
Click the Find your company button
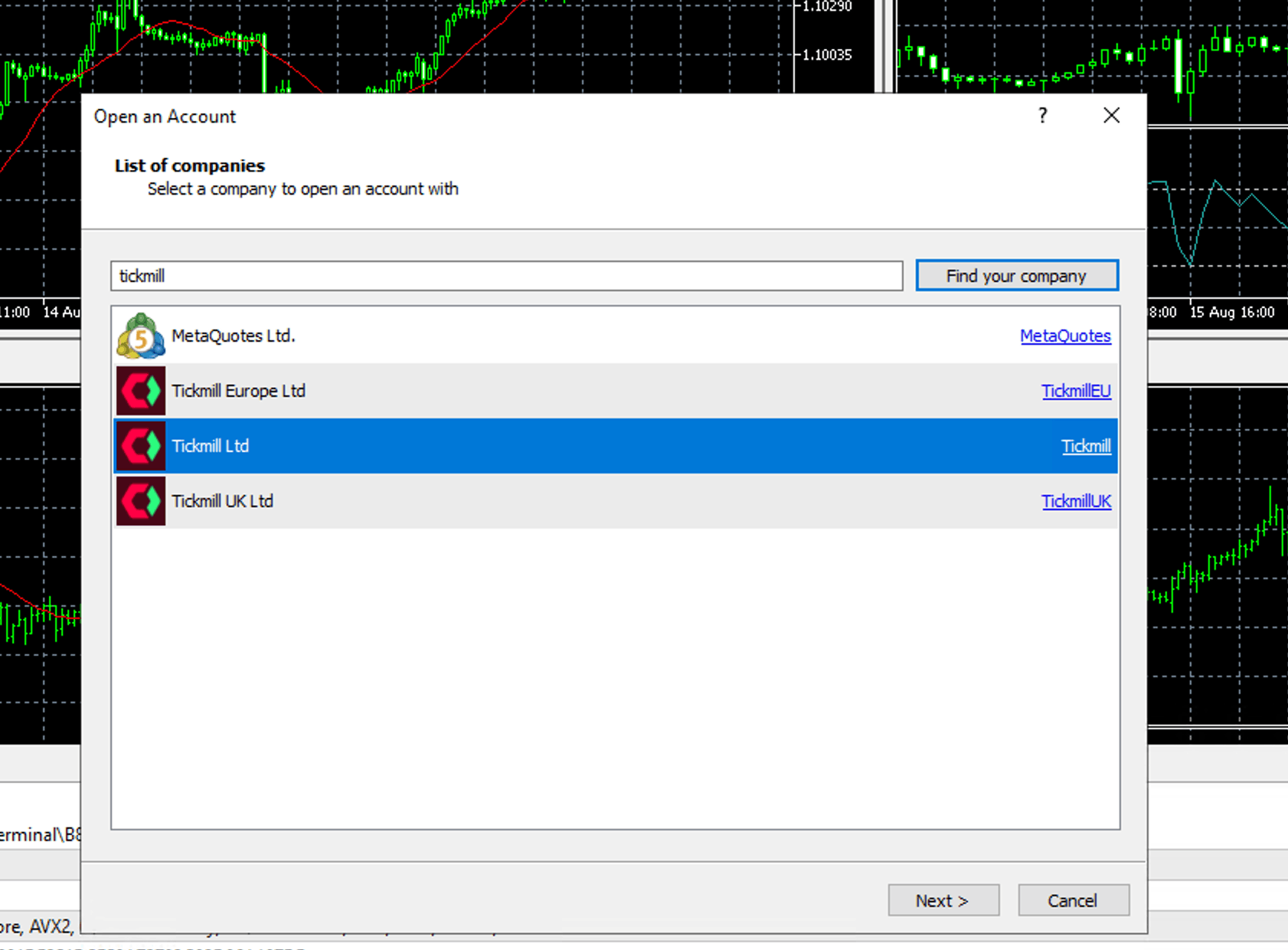(1017, 276)
